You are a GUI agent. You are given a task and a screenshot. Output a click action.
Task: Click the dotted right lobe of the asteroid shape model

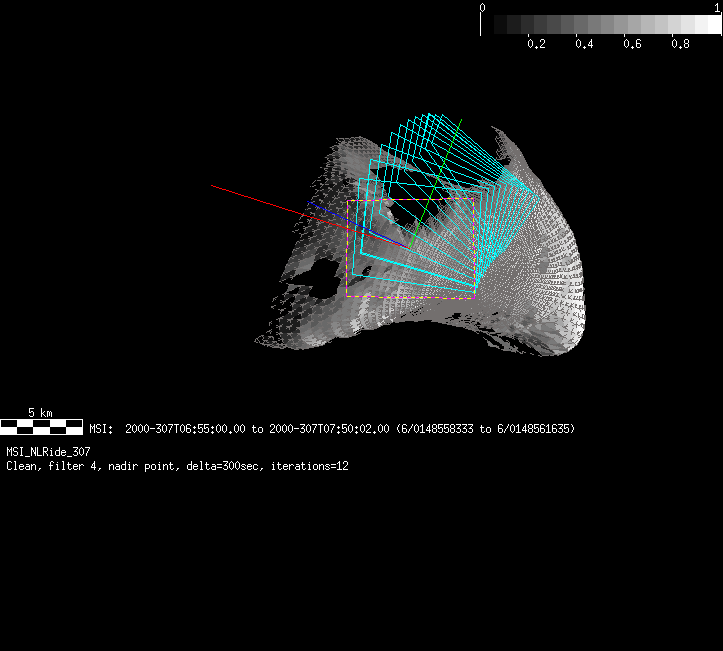(555, 270)
